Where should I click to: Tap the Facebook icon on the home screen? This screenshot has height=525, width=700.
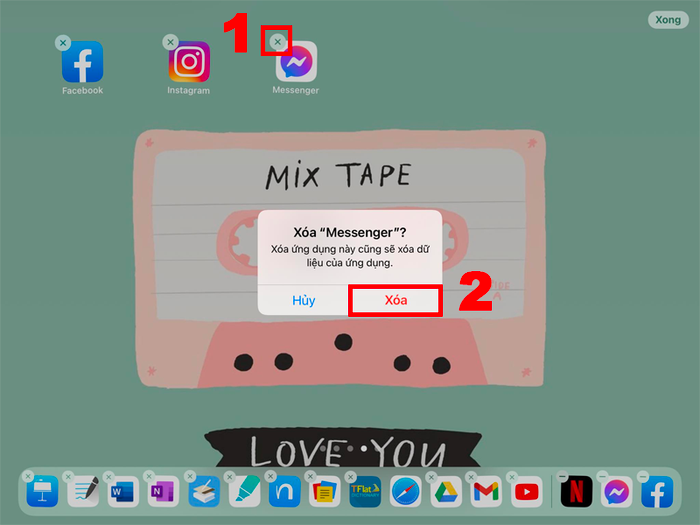coord(82,62)
